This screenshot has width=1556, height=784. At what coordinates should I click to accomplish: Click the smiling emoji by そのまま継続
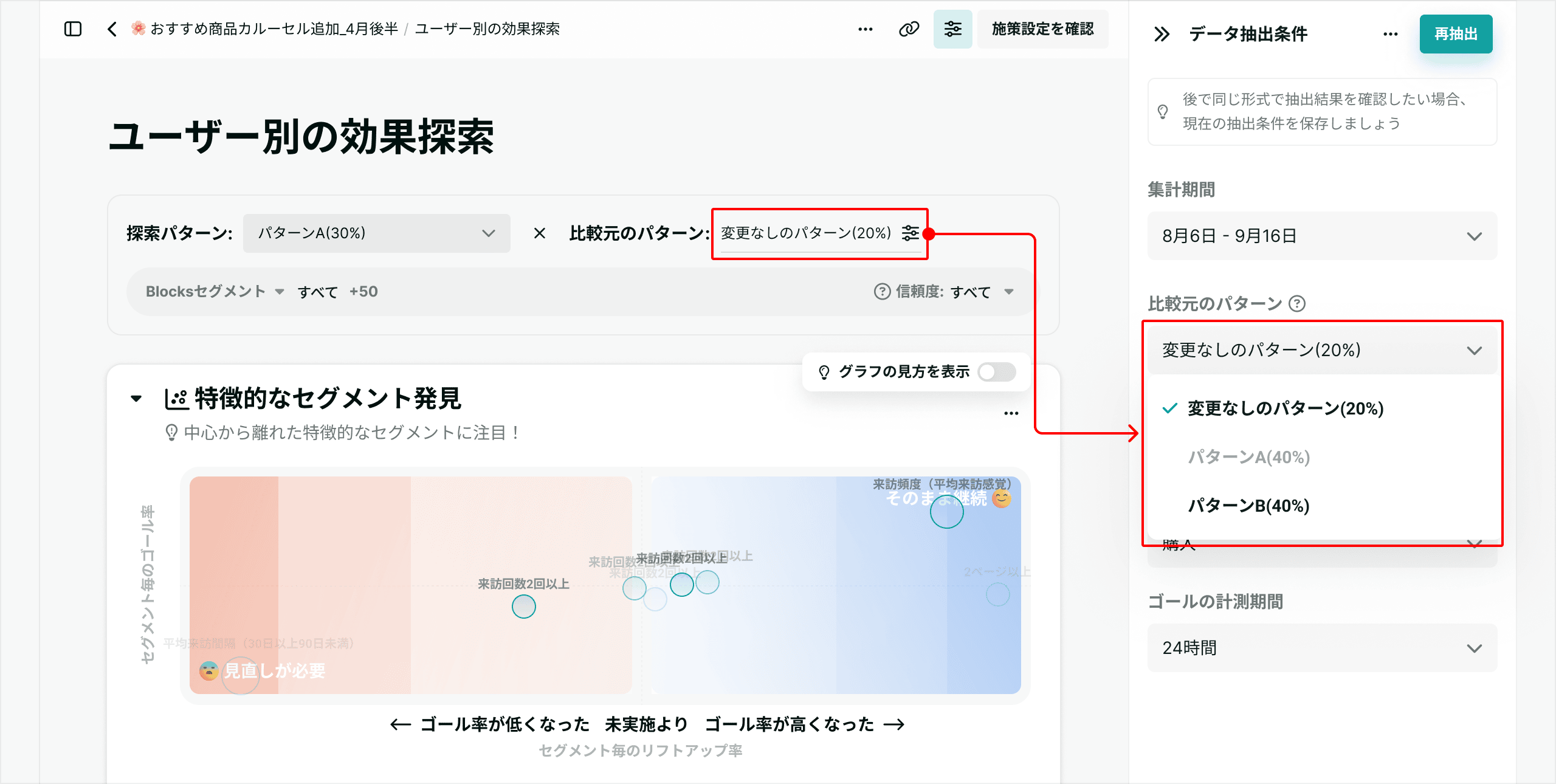point(1002,498)
